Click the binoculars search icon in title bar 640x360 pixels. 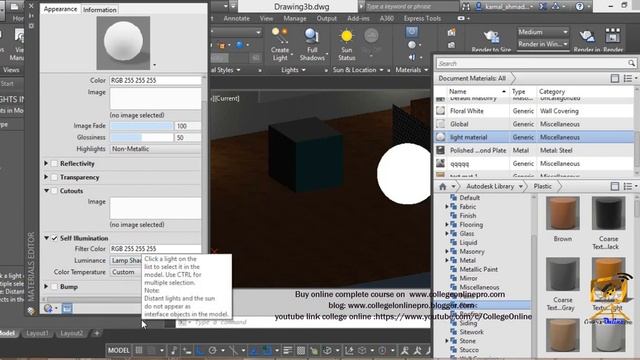pos(466,7)
